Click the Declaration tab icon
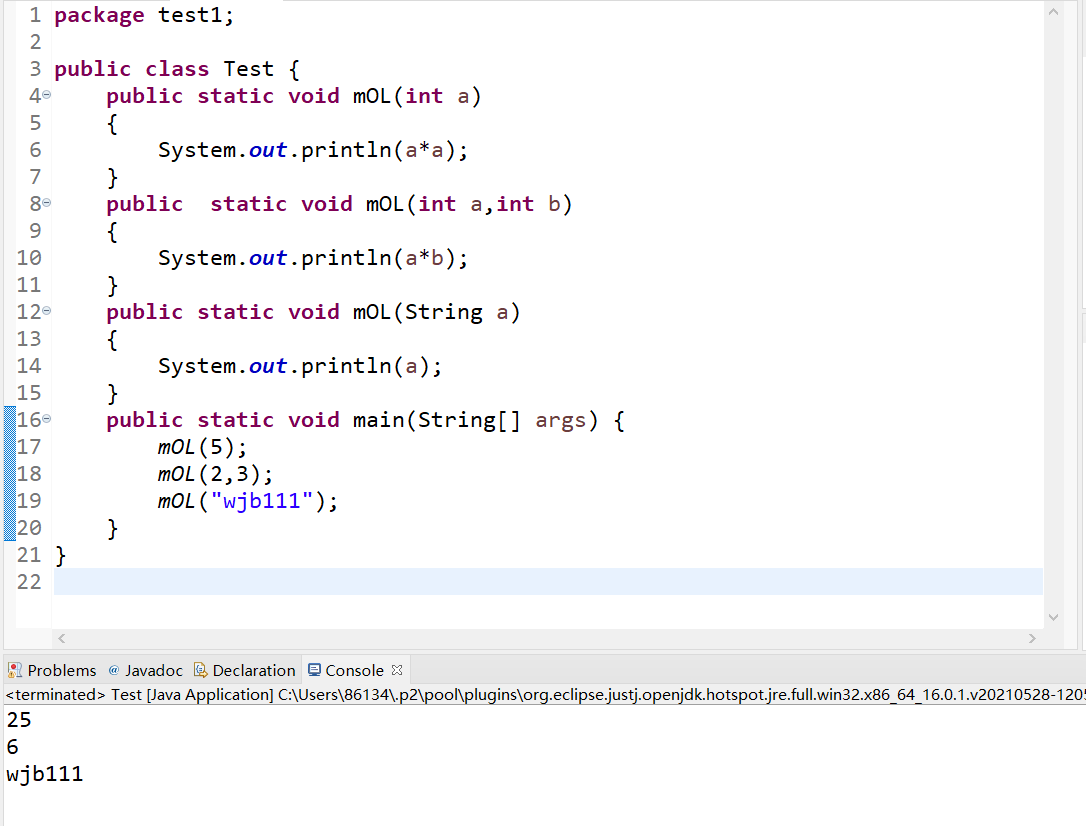The height and width of the screenshot is (826, 1086). [201, 670]
